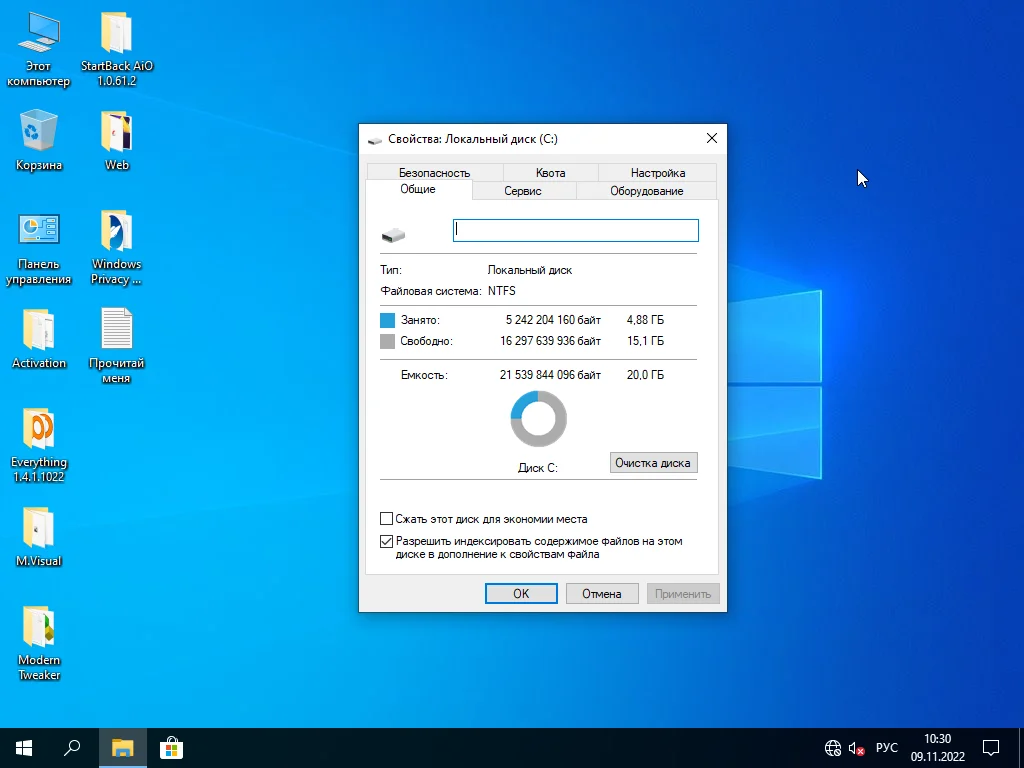Open the Оборудование tab

click(x=646, y=190)
